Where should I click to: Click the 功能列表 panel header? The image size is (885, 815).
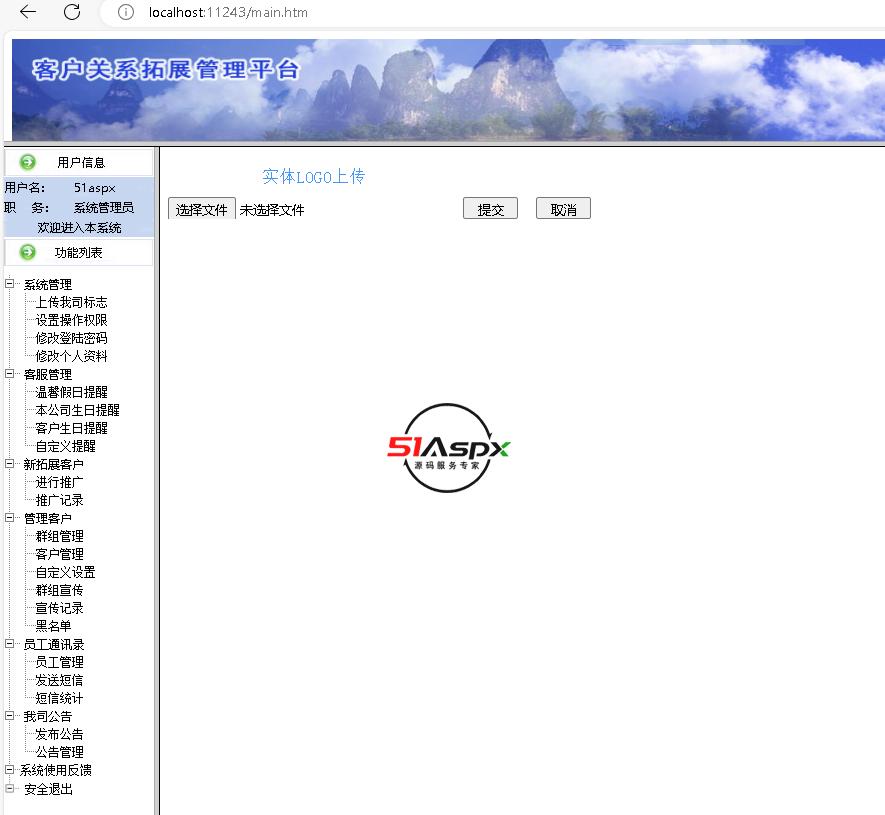(x=78, y=252)
